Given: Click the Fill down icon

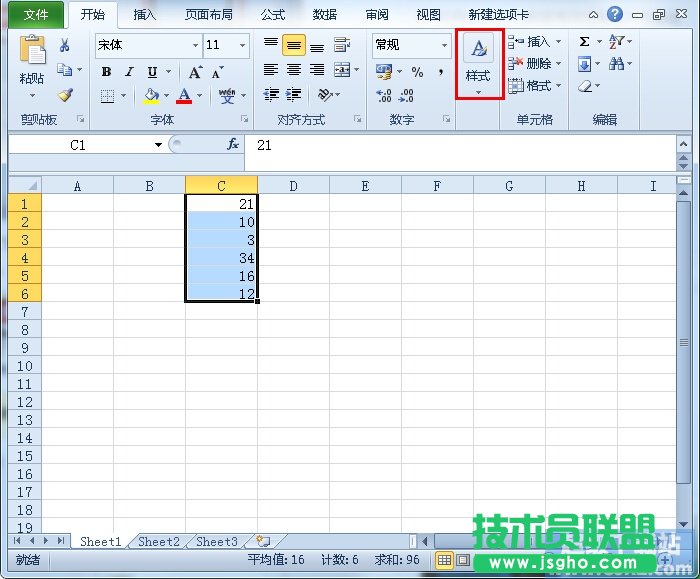Looking at the screenshot, I should pos(584,64).
